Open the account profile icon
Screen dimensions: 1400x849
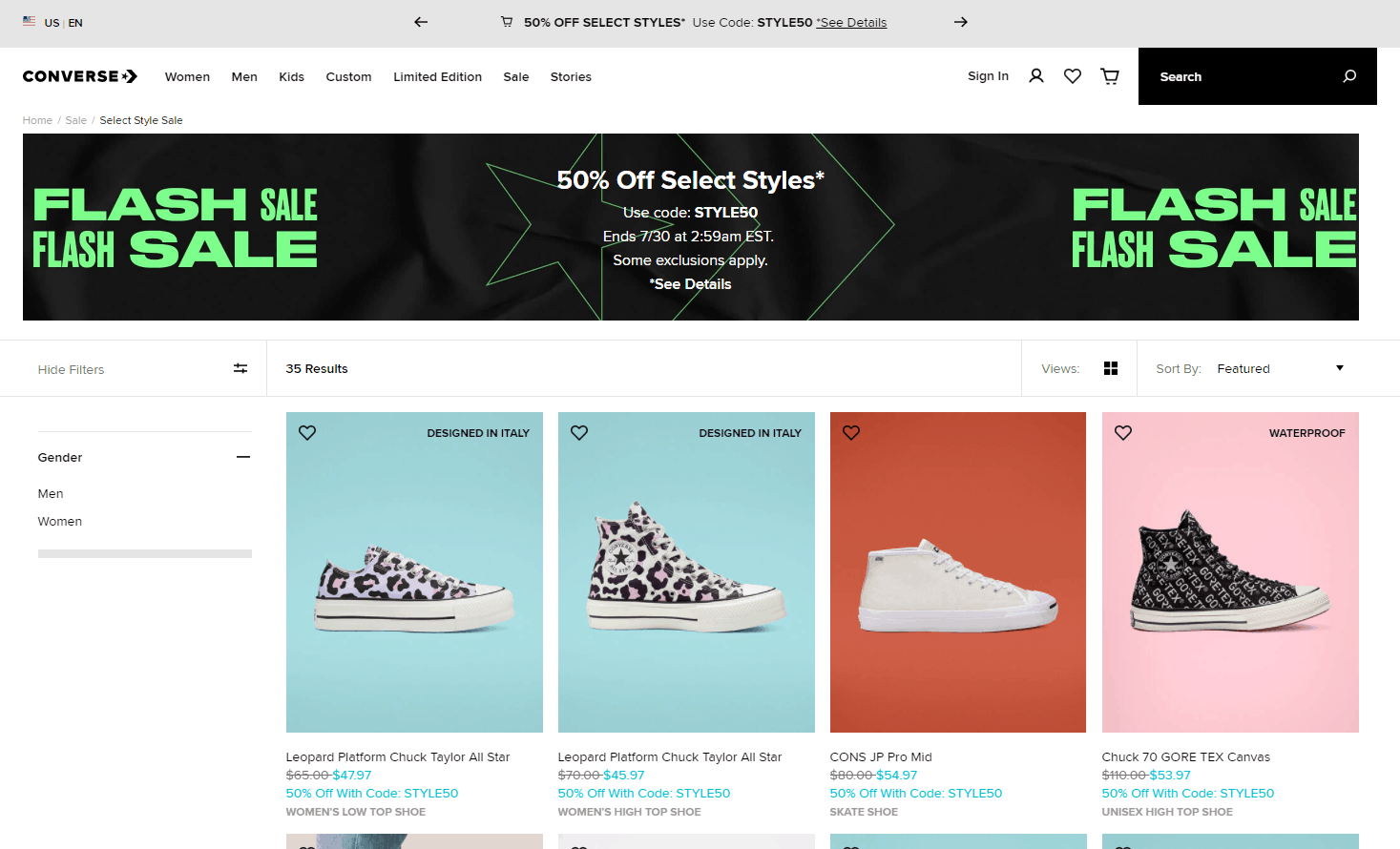point(1036,76)
